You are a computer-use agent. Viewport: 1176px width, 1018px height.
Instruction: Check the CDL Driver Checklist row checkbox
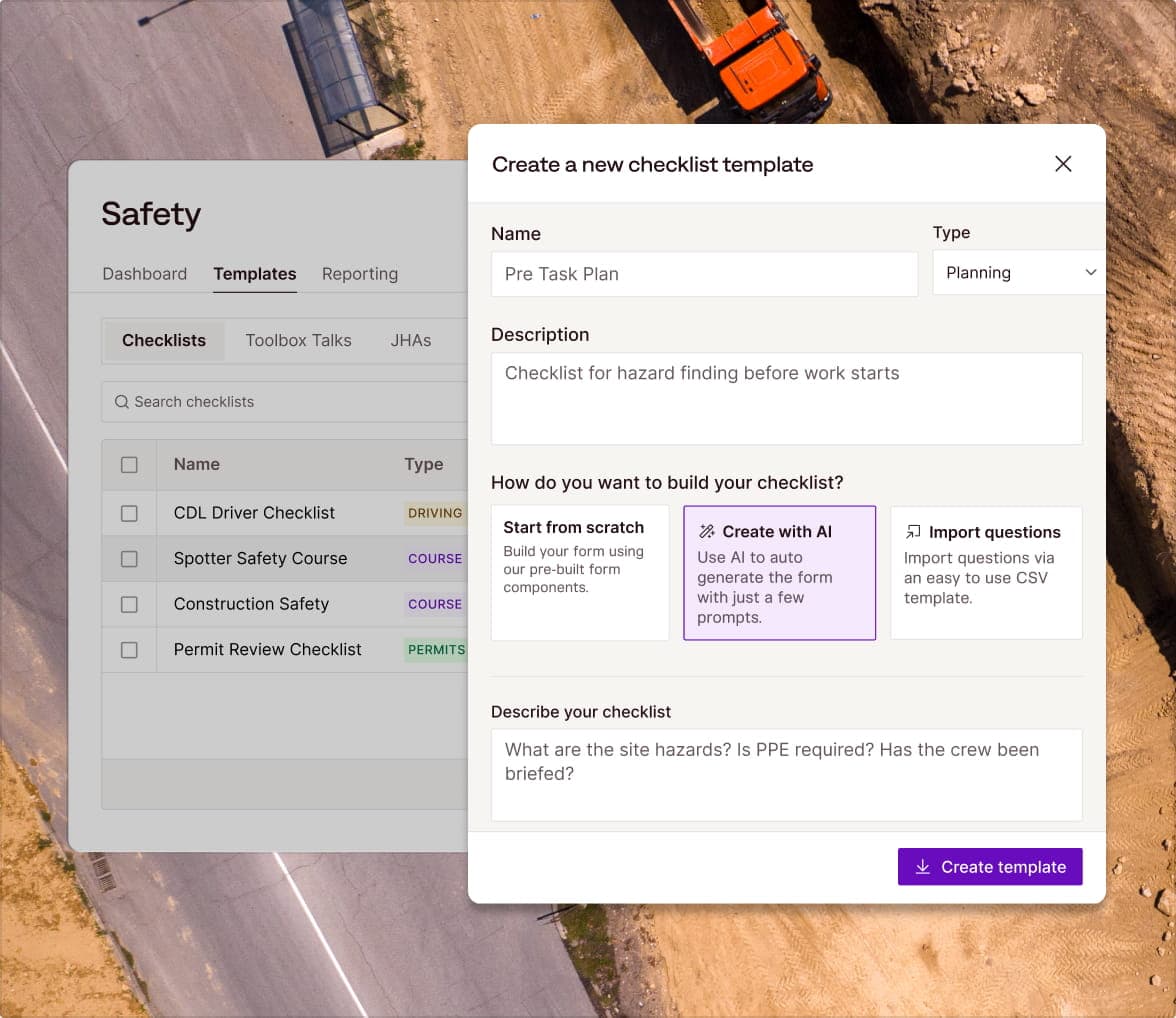click(x=129, y=513)
